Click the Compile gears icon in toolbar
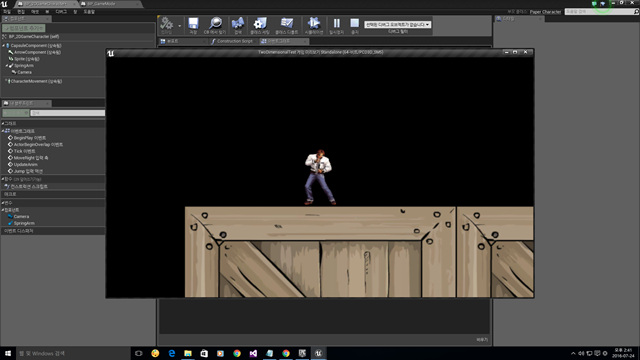 [166, 23]
